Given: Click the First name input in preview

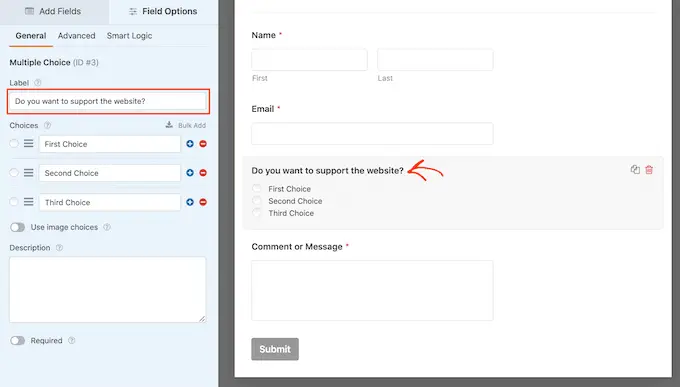Looking at the screenshot, I should [309, 60].
